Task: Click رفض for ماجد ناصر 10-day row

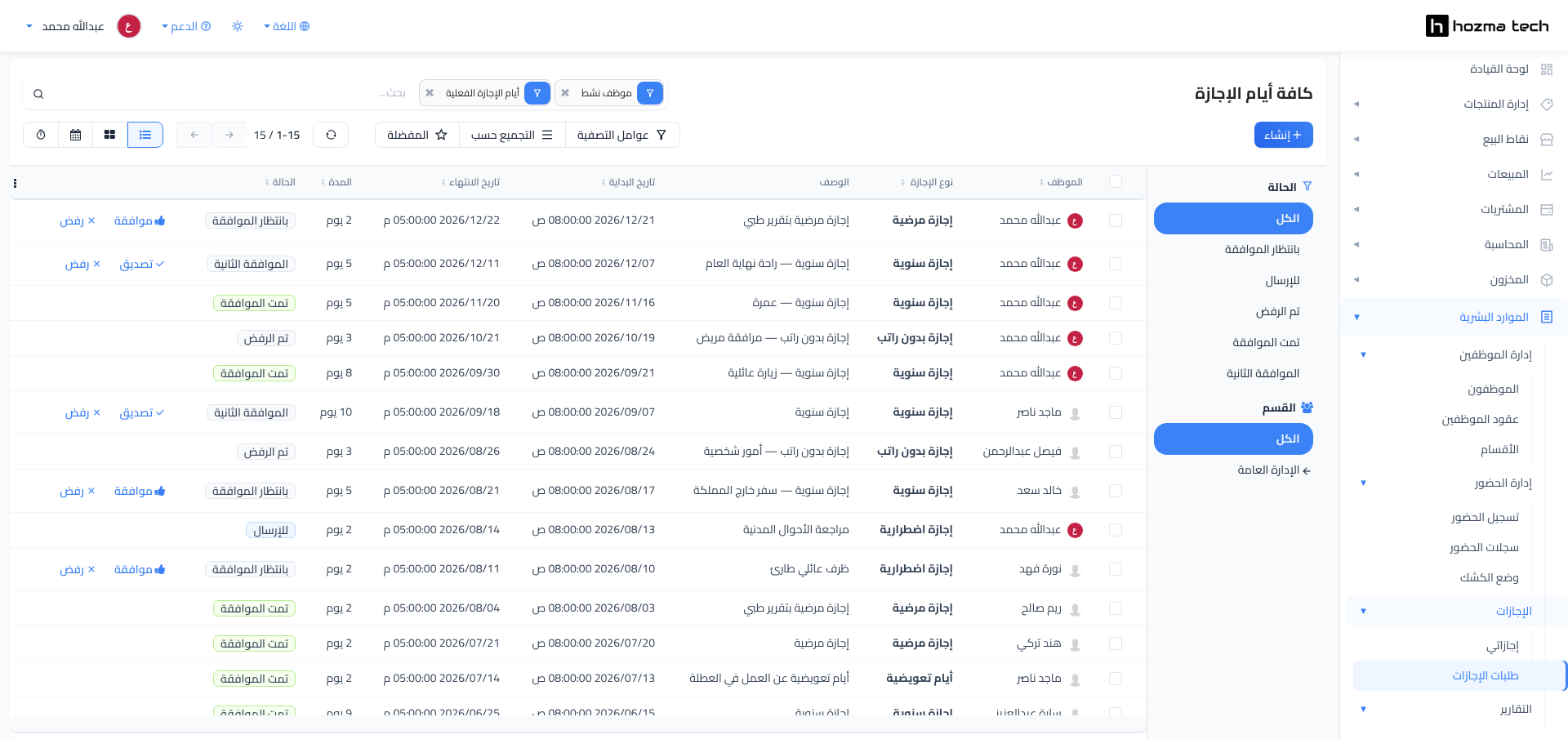Action: pos(82,412)
